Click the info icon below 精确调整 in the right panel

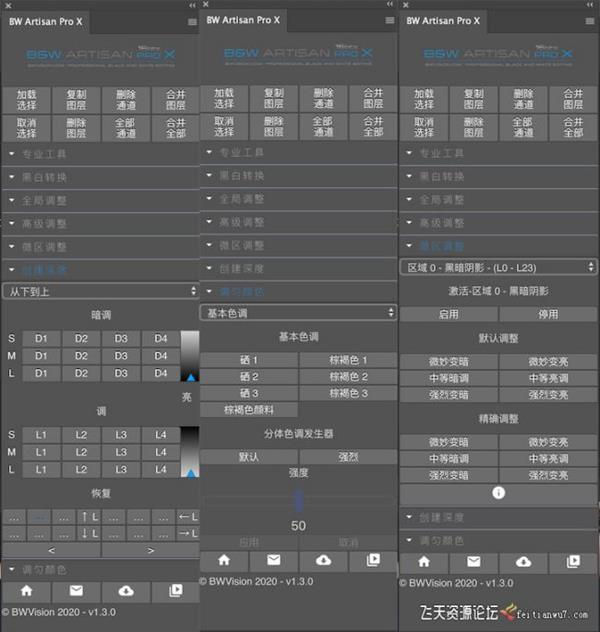pos(498,493)
